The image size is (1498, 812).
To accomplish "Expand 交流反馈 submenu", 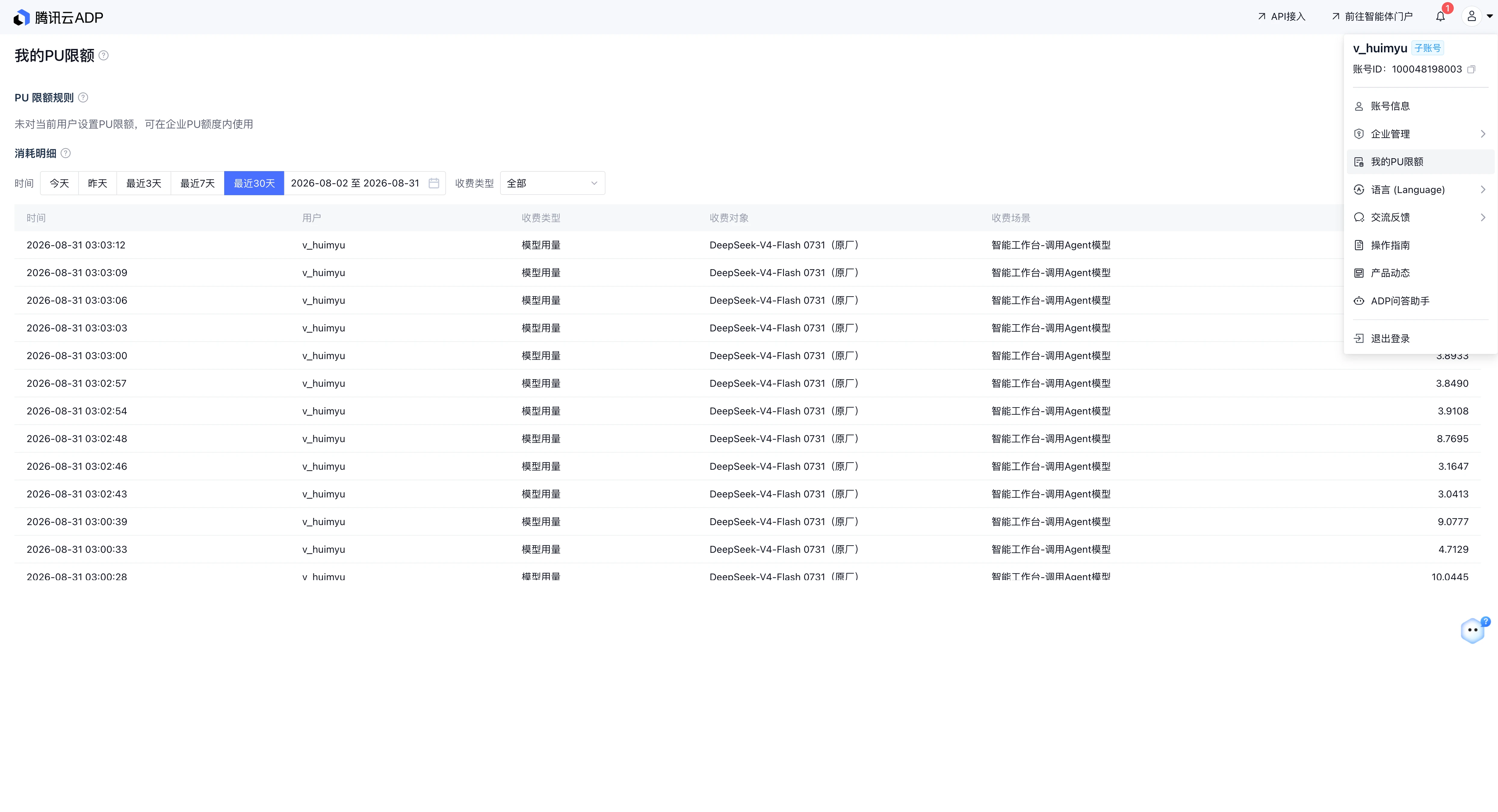I will pyautogui.click(x=1420, y=217).
